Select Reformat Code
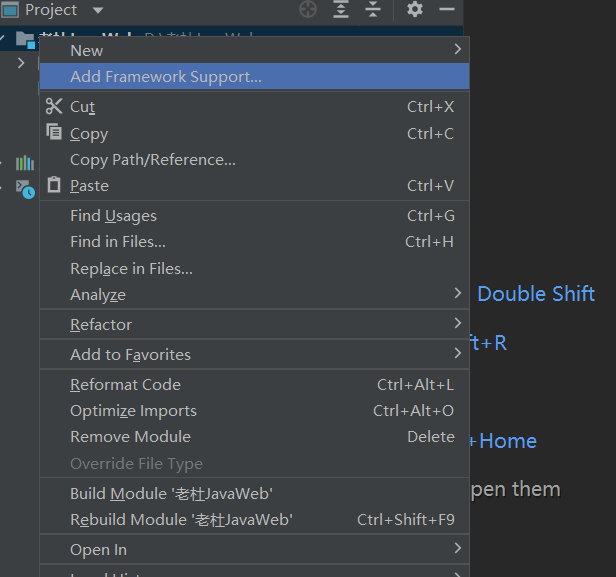616x577 pixels. click(x=125, y=385)
